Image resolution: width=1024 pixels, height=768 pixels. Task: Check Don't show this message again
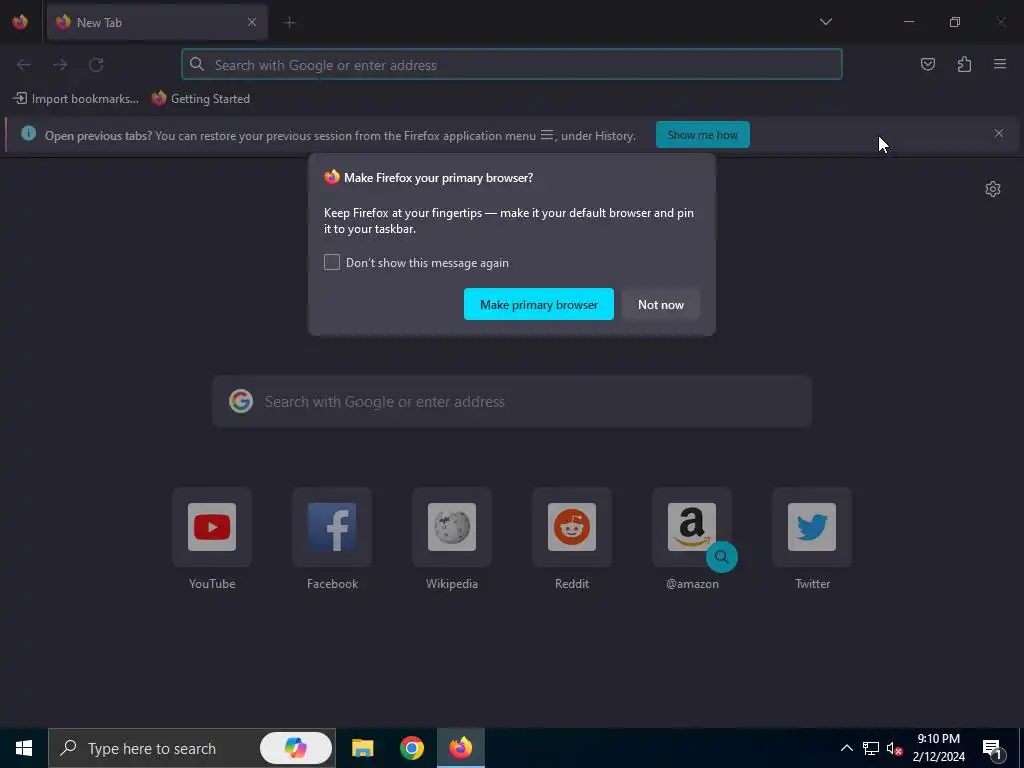(332, 263)
